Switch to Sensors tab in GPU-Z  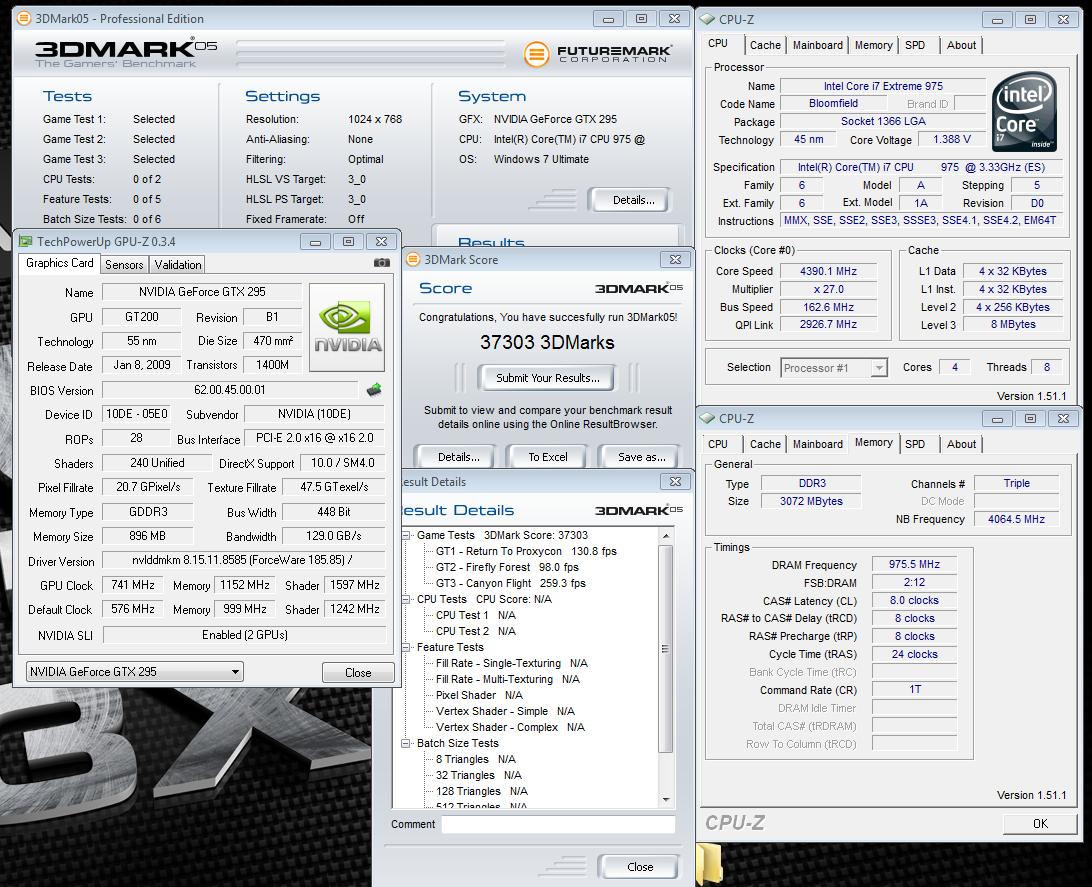(x=124, y=265)
